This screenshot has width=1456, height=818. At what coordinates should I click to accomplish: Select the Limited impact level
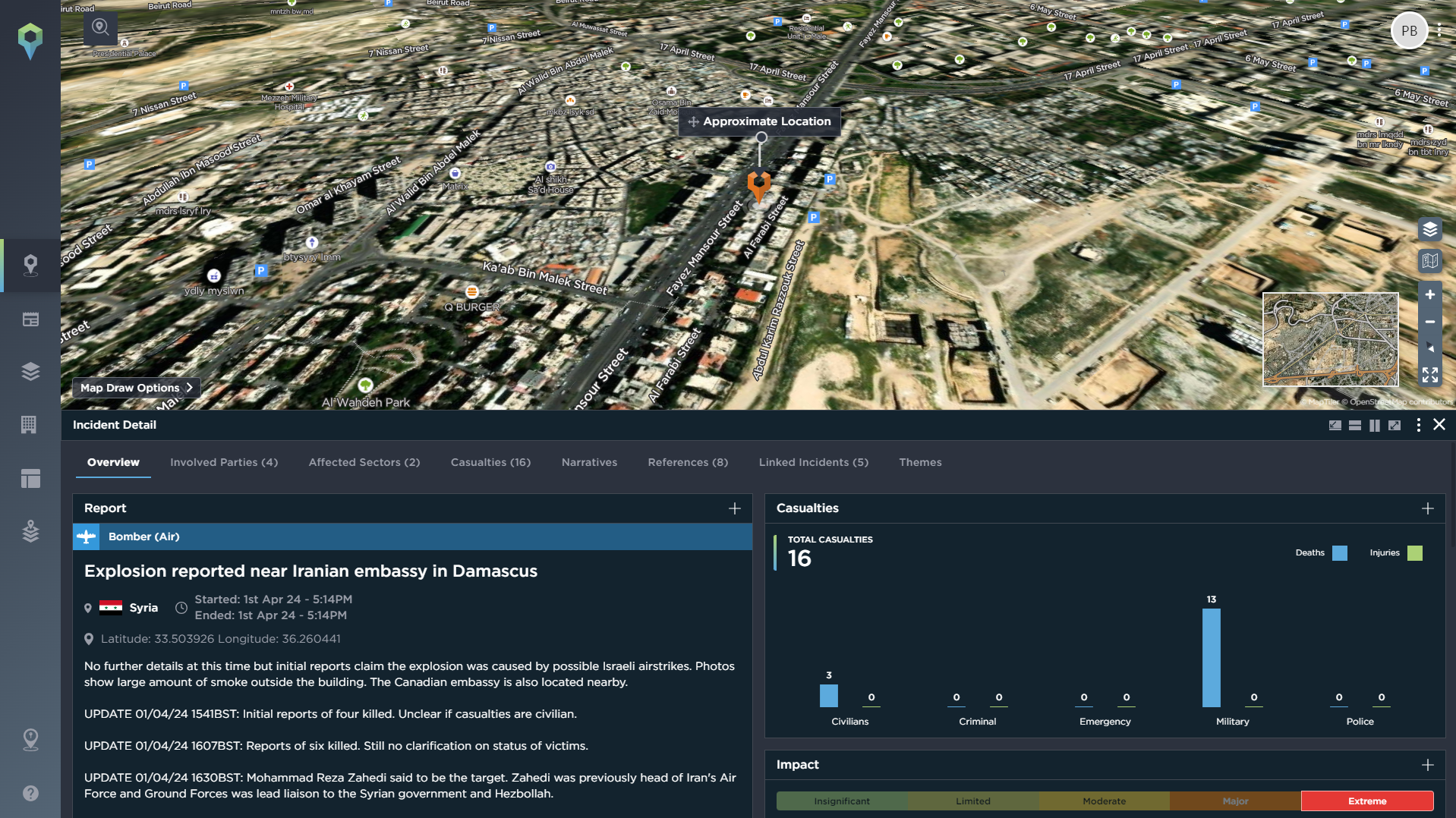973,801
